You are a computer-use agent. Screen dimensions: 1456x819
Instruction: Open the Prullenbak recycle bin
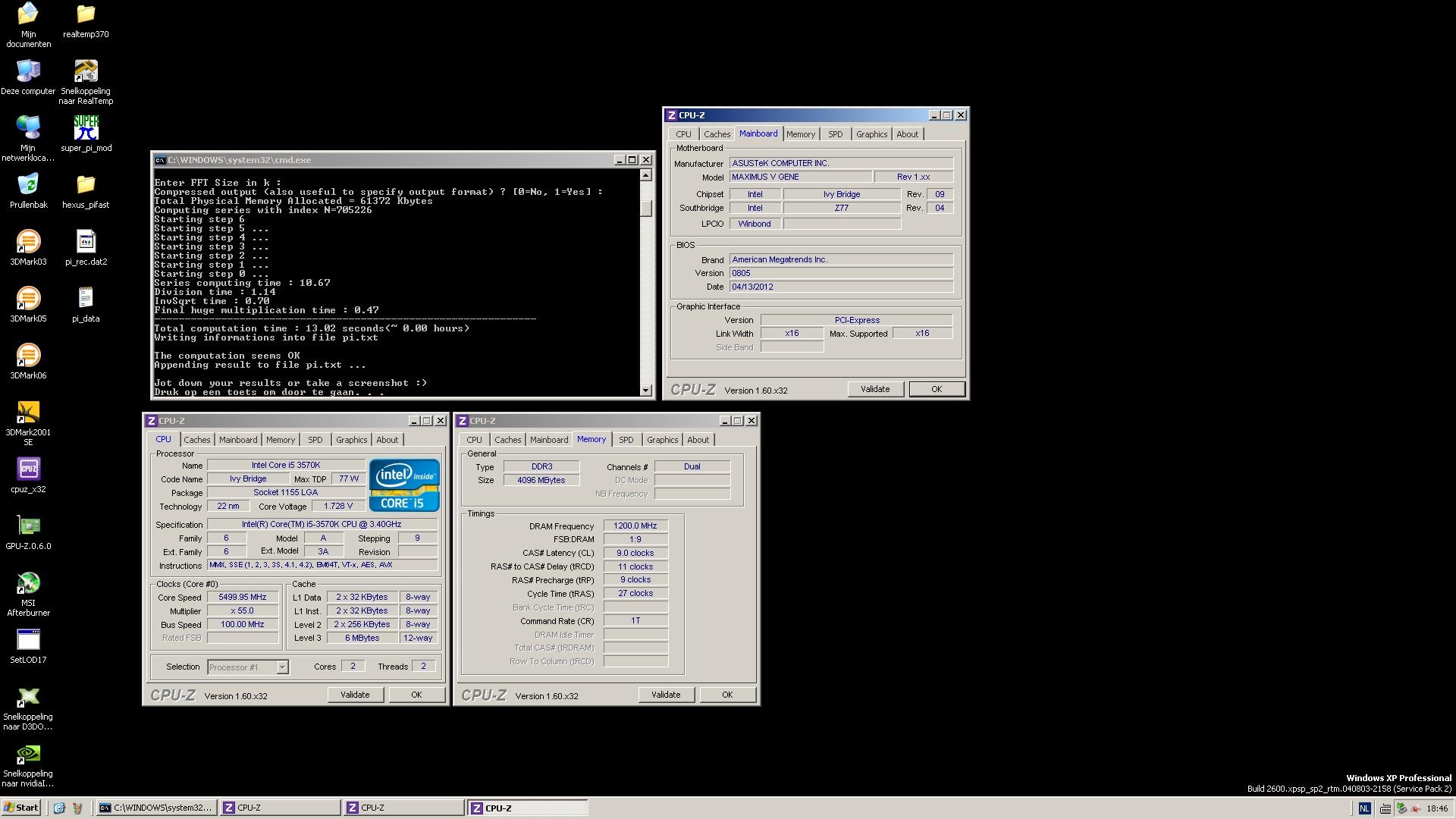(28, 185)
